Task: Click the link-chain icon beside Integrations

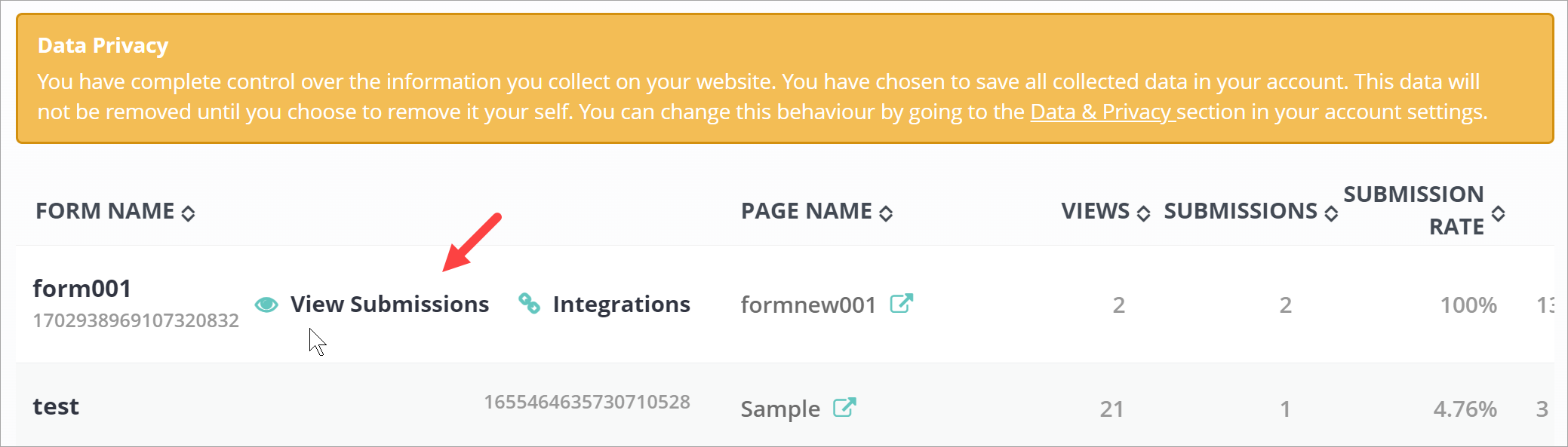Action: (x=529, y=303)
